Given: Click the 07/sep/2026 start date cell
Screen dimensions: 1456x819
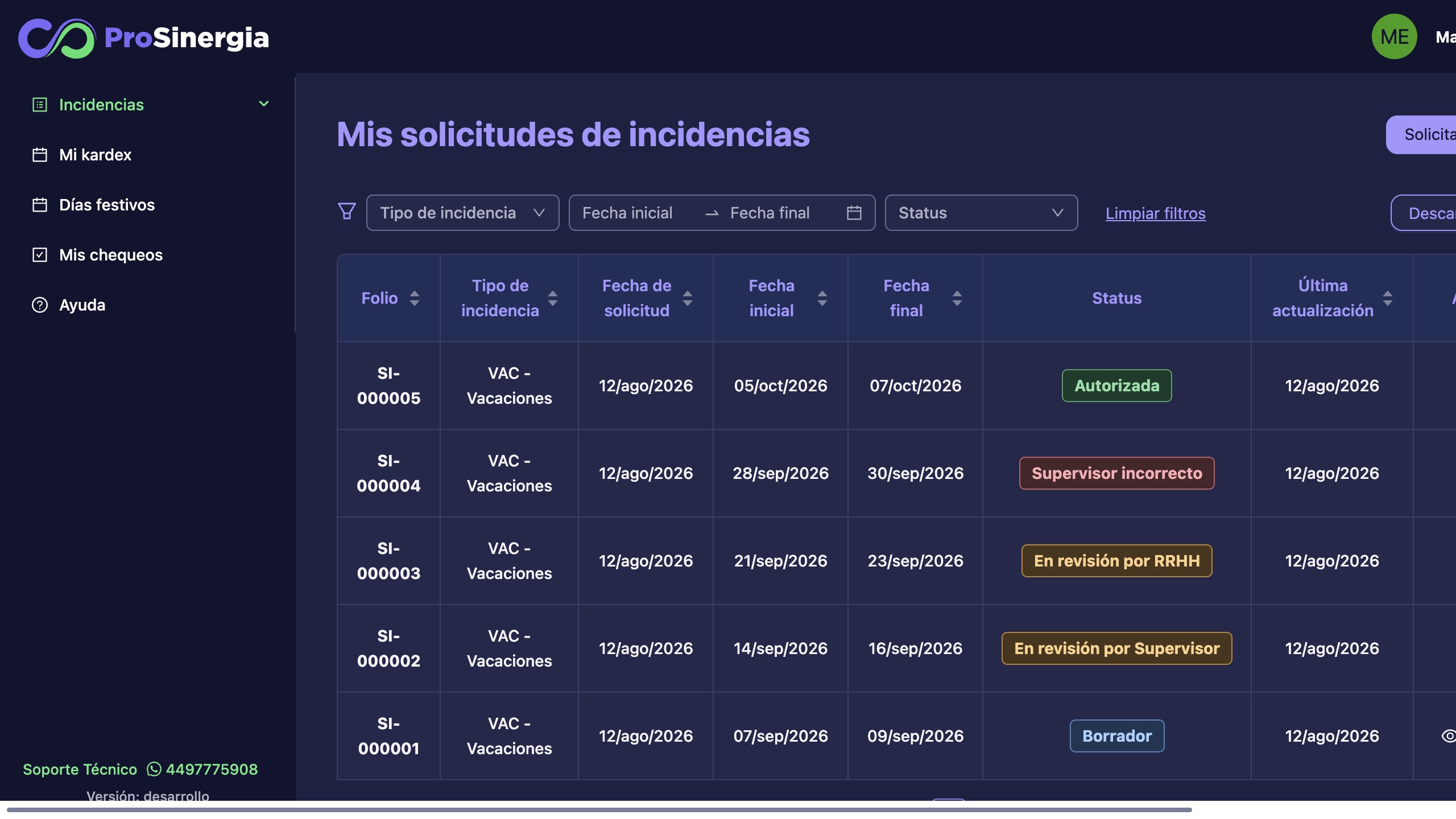Looking at the screenshot, I should 781,736.
